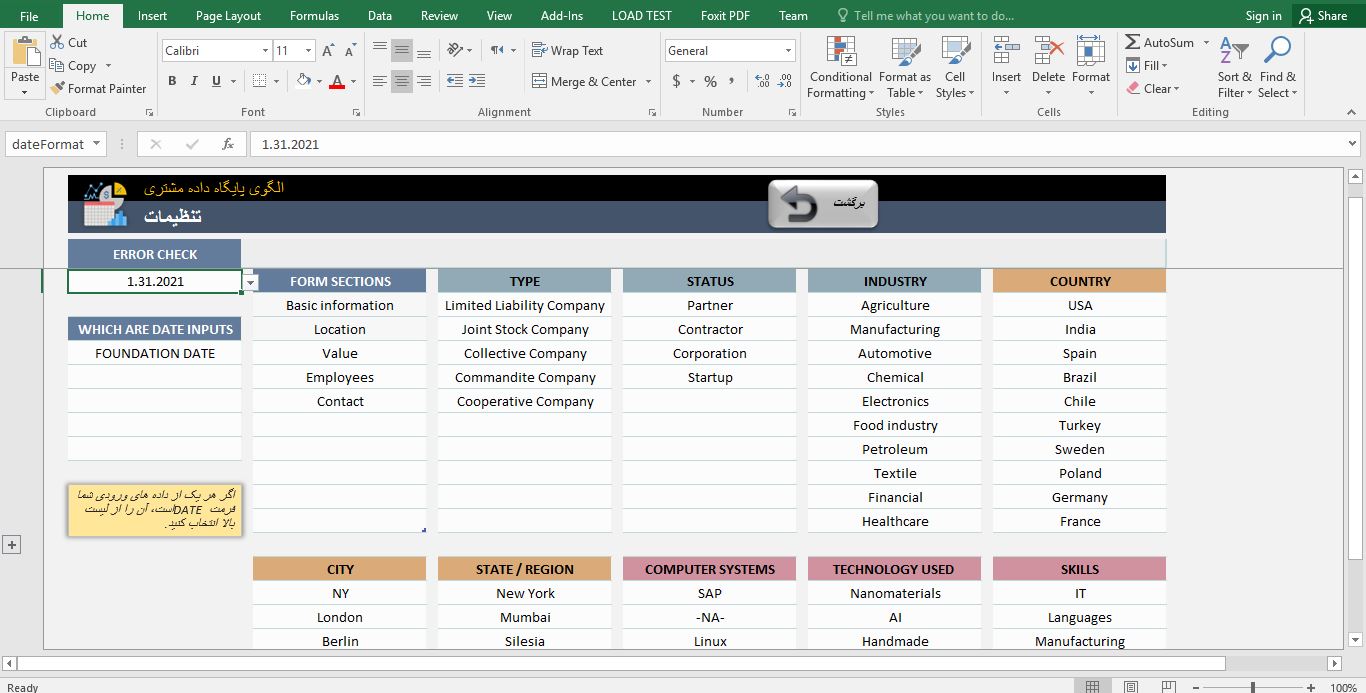The height and width of the screenshot is (693, 1366).
Task: Switch to the Insert tab
Action: tap(152, 16)
